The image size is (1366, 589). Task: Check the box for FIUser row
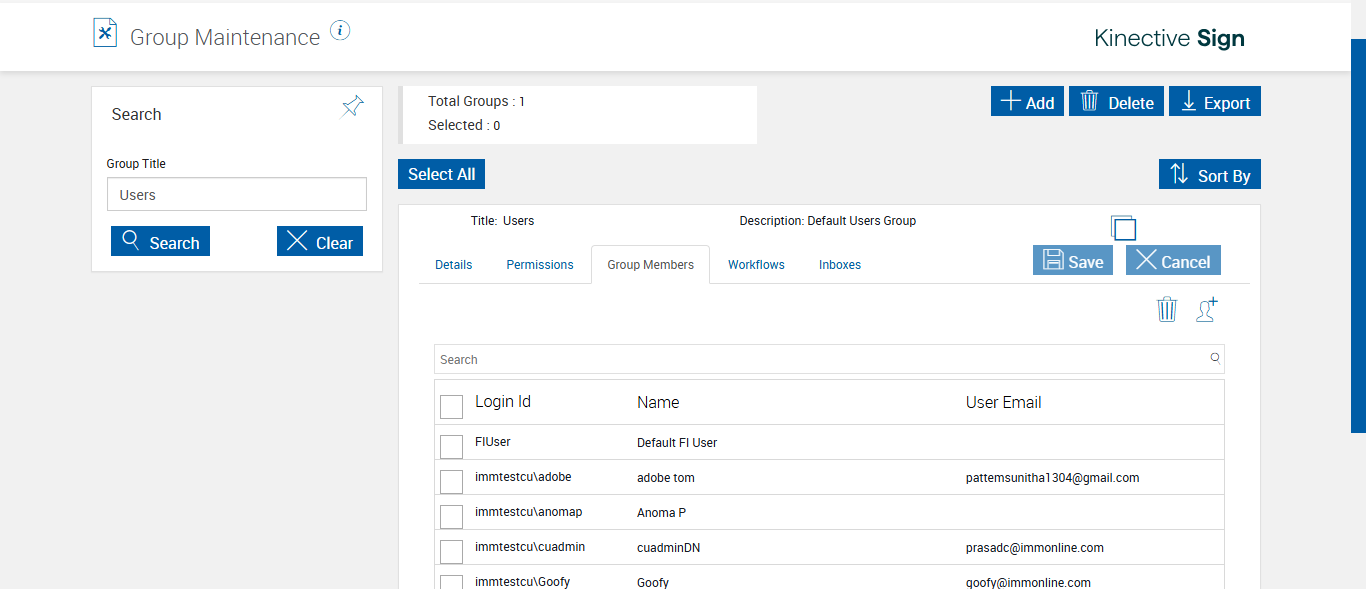(x=452, y=446)
